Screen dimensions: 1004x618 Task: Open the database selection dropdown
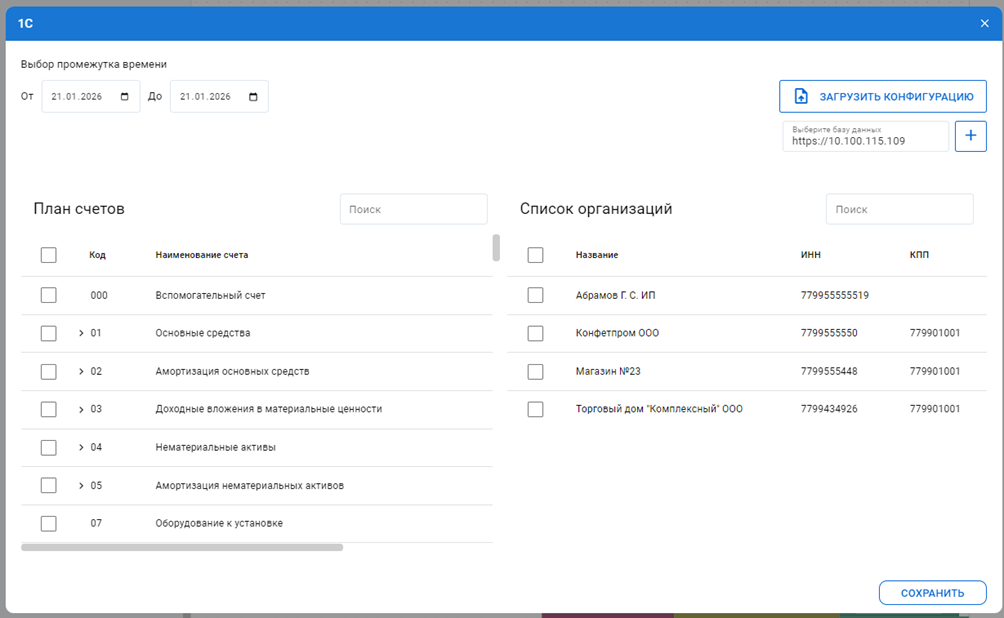pos(865,137)
